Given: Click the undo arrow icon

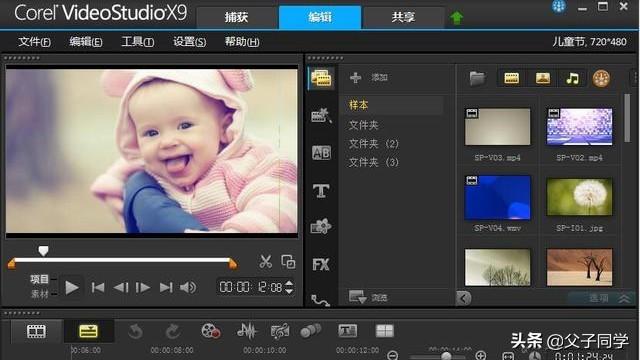Looking at the screenshot, I should click(x=135, y=331).
